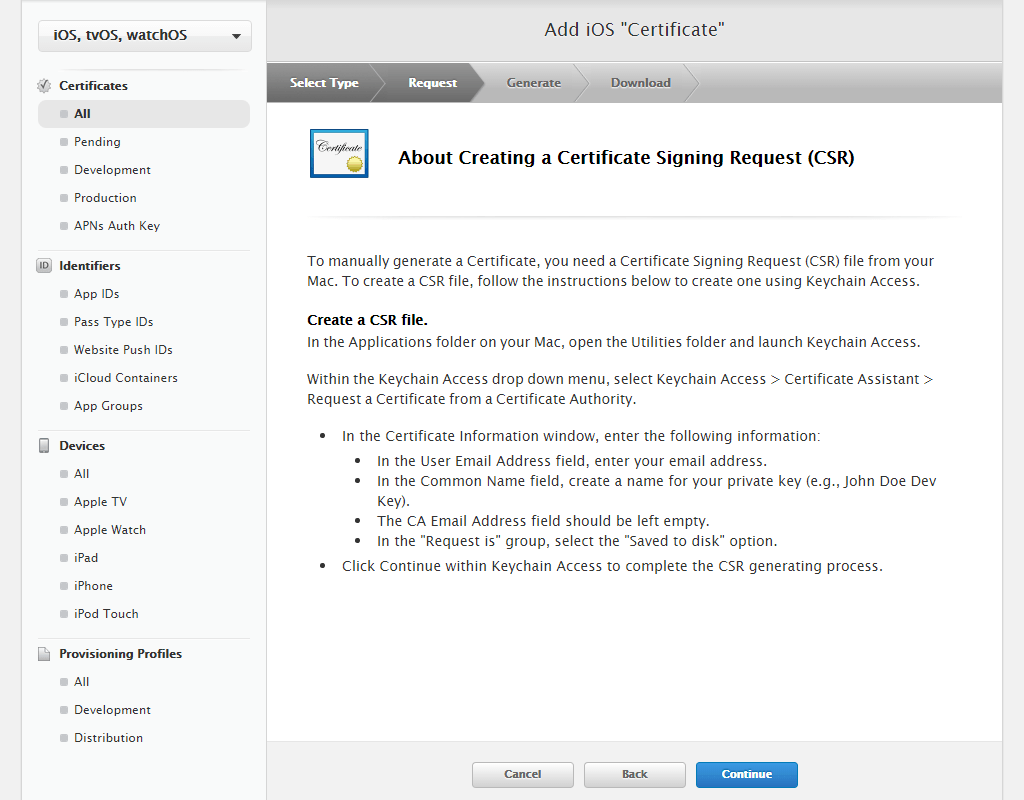
Task: Click the 'About Creating a Certificate Signing Request' title
Action: click(x=626, y=157)
